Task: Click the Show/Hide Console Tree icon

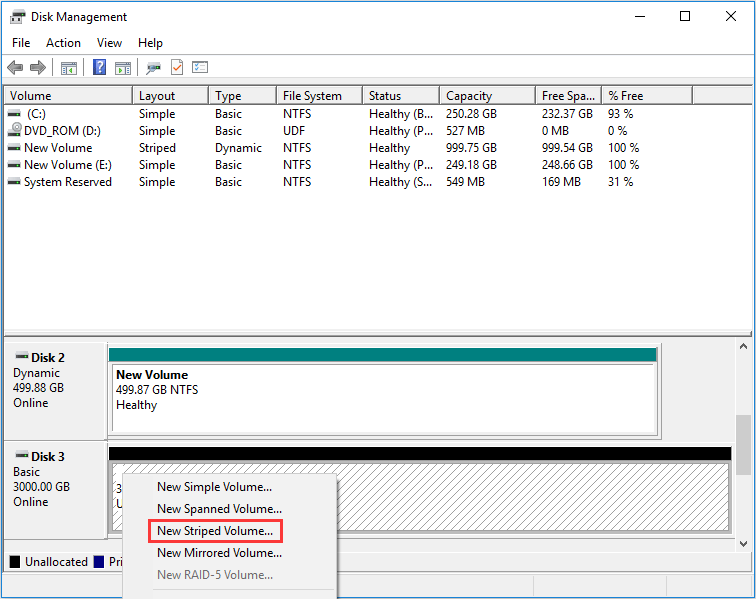Action: click(69, 67)
